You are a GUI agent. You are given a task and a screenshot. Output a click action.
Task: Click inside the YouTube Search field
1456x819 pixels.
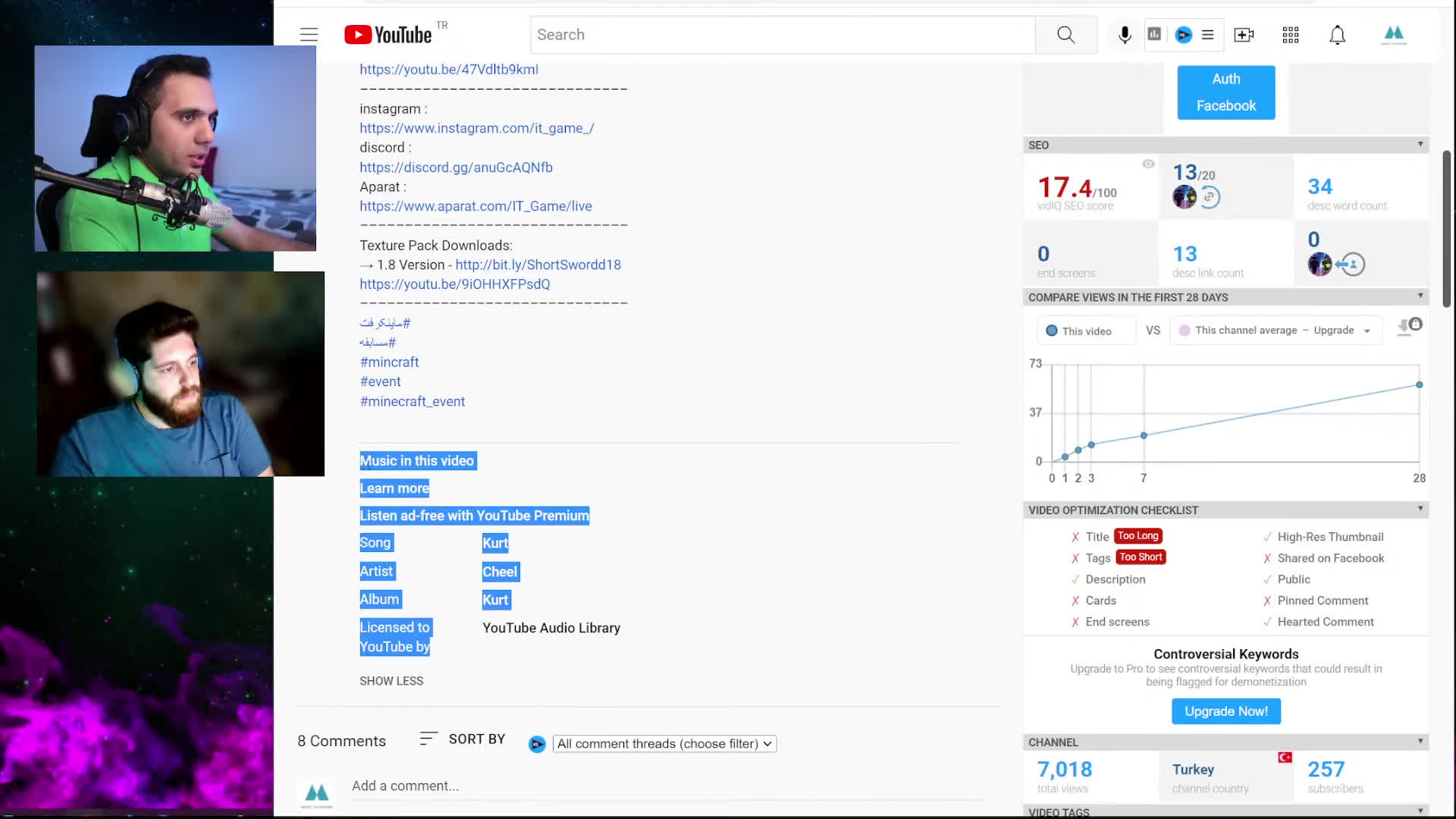click(x=783, y=35)
